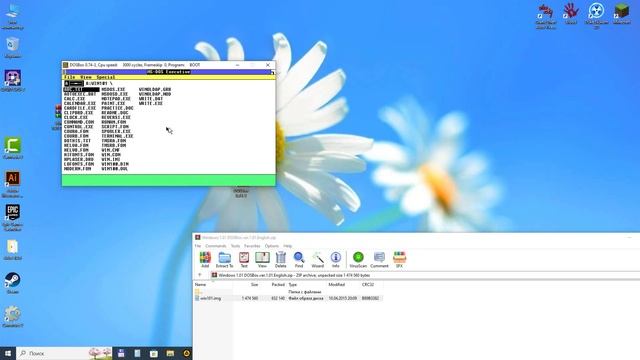Select drive A icon in MS-DOS Executive
This screenshot has height=360, width=640.
73,83
